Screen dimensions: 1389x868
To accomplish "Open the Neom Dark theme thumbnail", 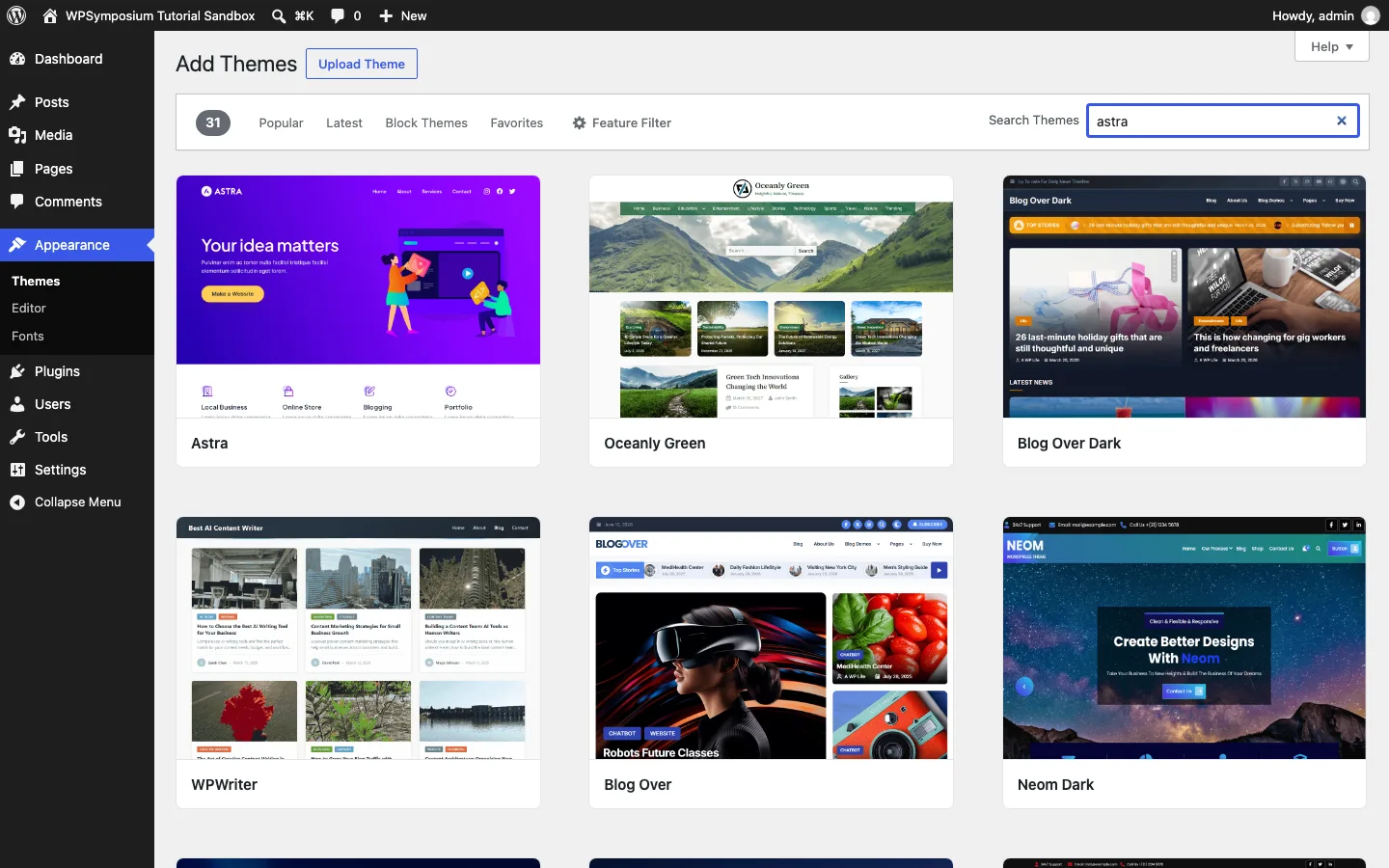I will [1185, 638].
